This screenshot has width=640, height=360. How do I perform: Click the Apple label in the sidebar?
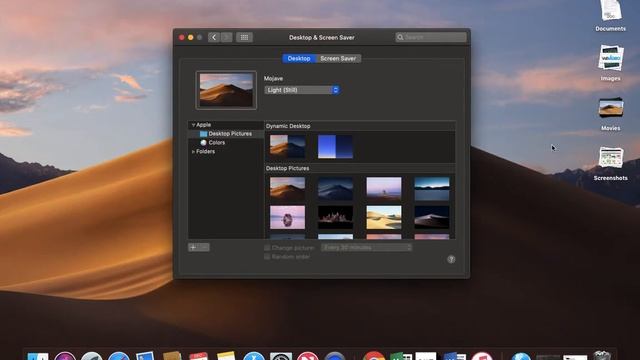(204, 125)
